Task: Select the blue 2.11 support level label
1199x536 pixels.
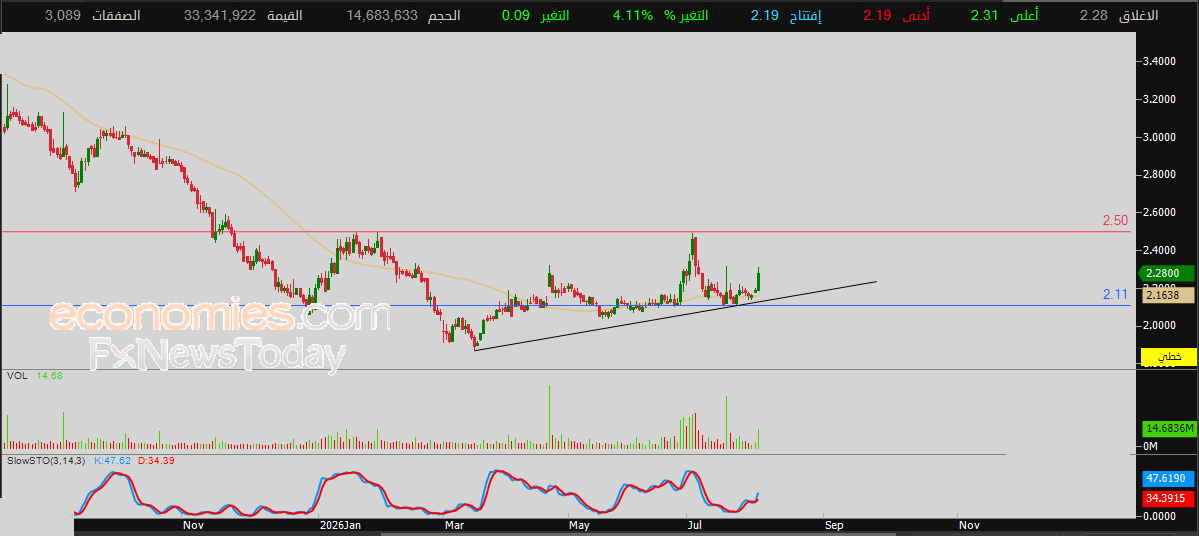Action: 1115,294
